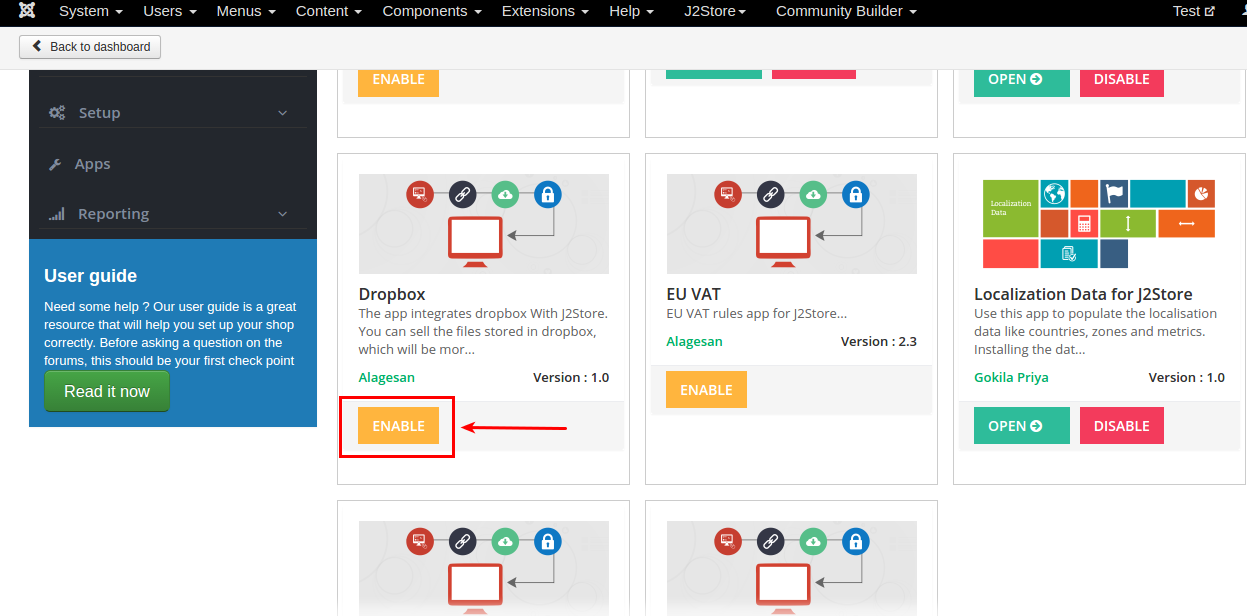Viewport: 1247px width, 616px height.
Task: Click the EU VAT app title
Action: point(694,294)
